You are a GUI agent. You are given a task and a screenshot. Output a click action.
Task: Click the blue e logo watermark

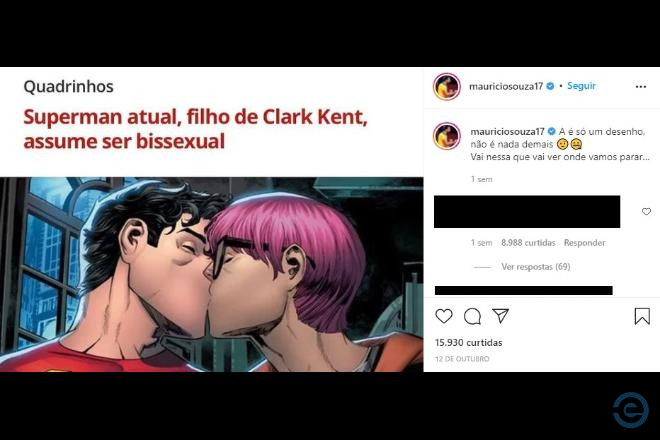[631, 410]
